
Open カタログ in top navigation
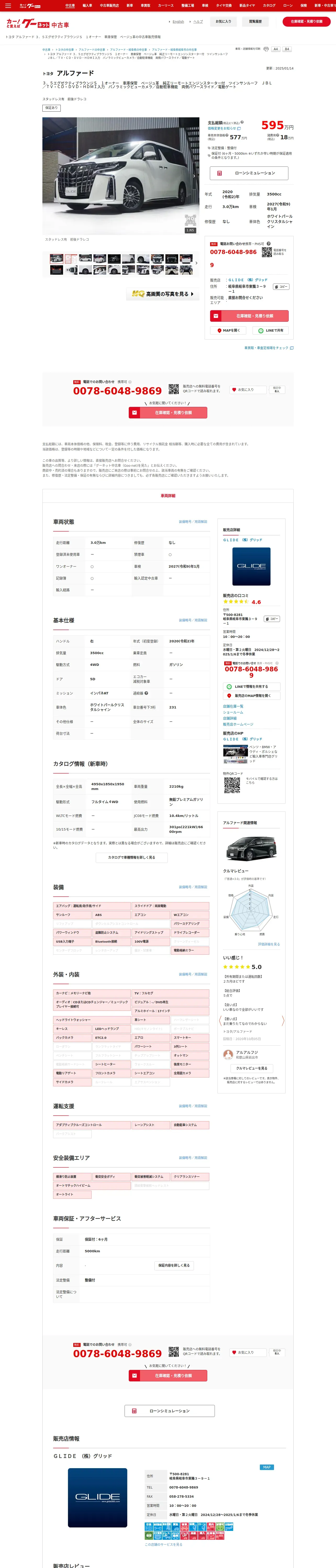(x=269, y=5)
